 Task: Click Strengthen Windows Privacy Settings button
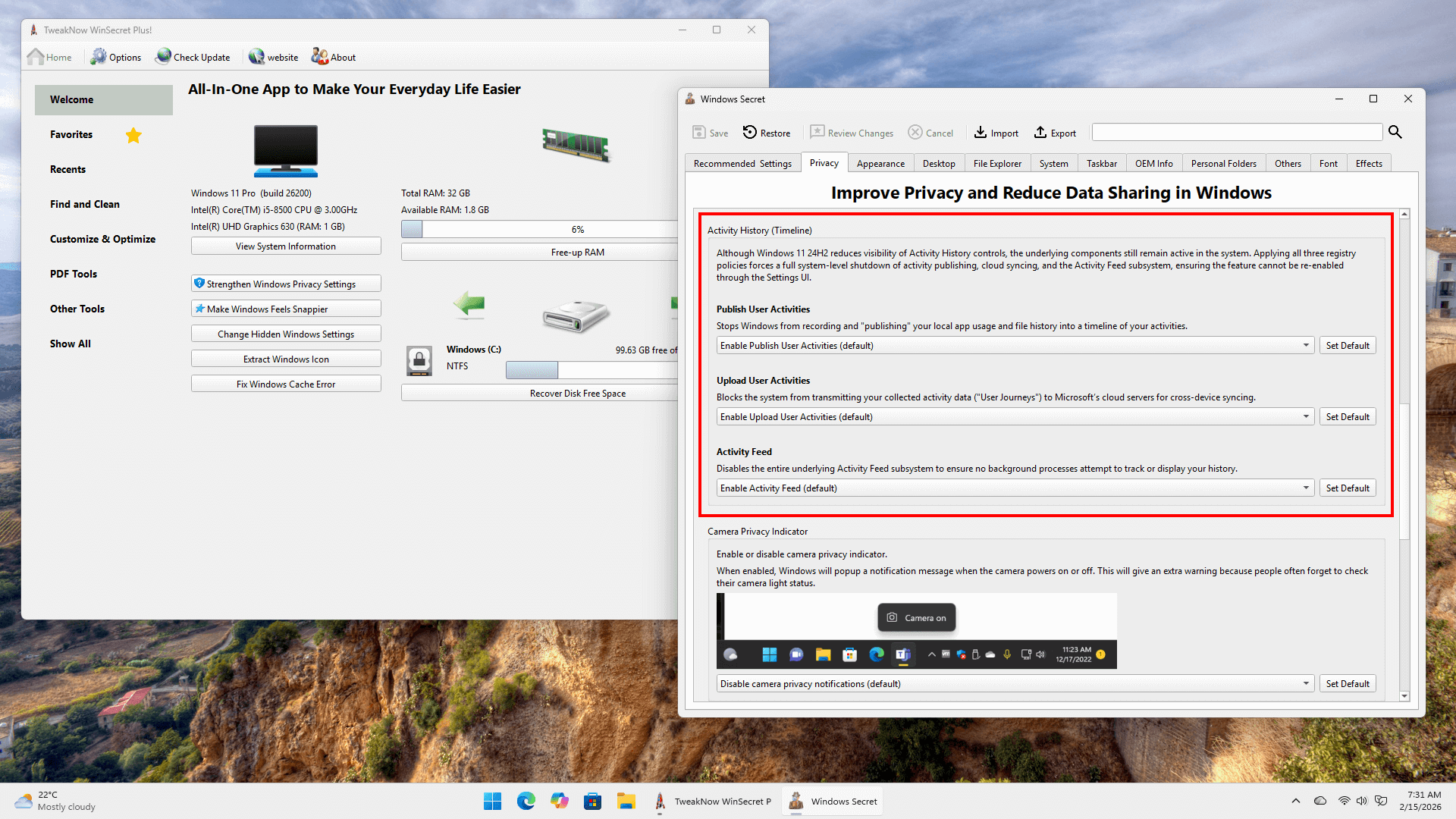pos(286,284)
